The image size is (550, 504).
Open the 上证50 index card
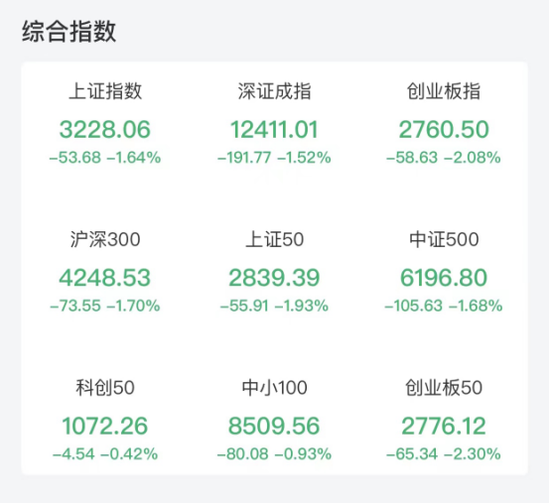tap(274, 272)
